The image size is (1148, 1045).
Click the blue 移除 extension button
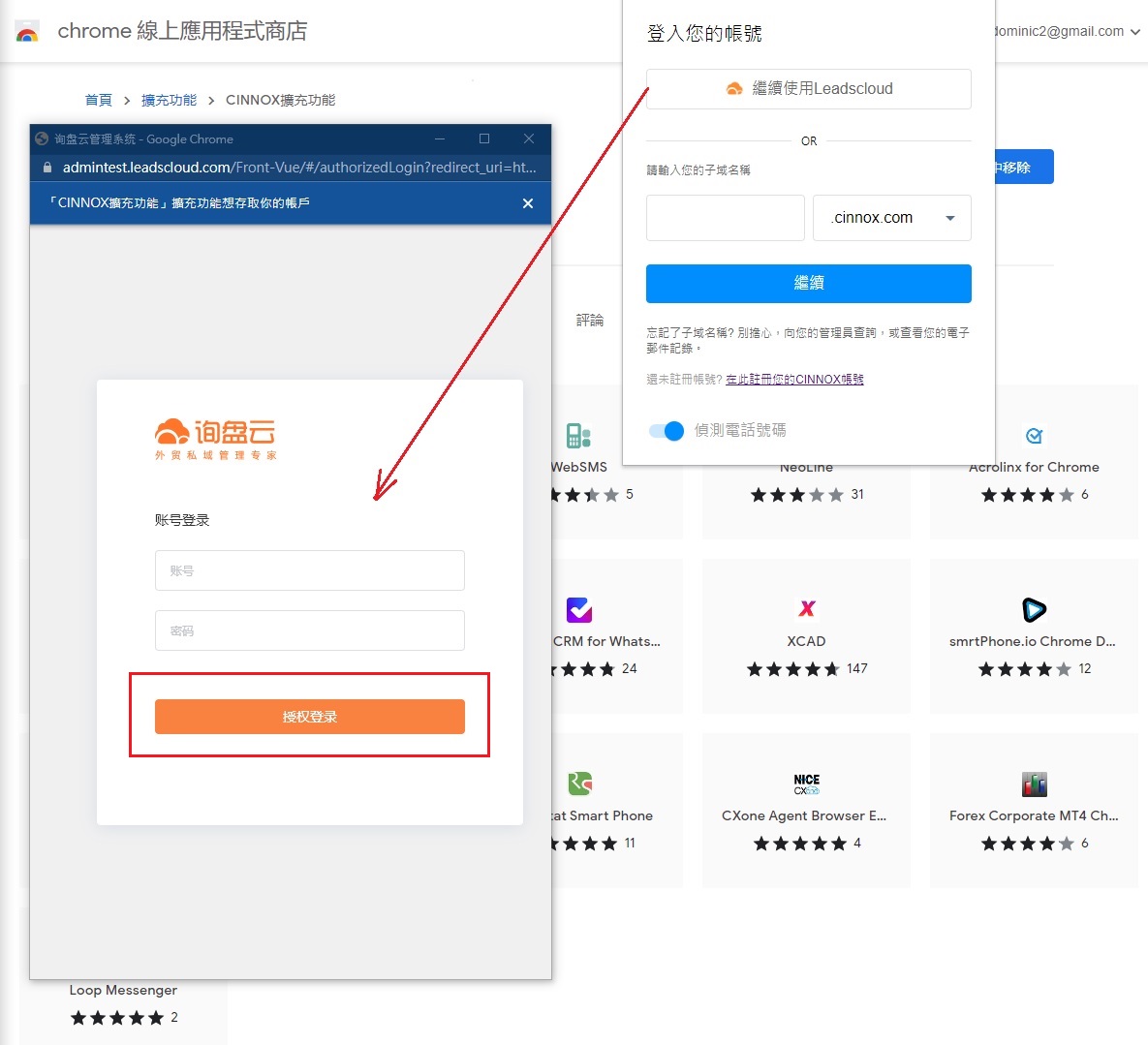pos(1024,167)
